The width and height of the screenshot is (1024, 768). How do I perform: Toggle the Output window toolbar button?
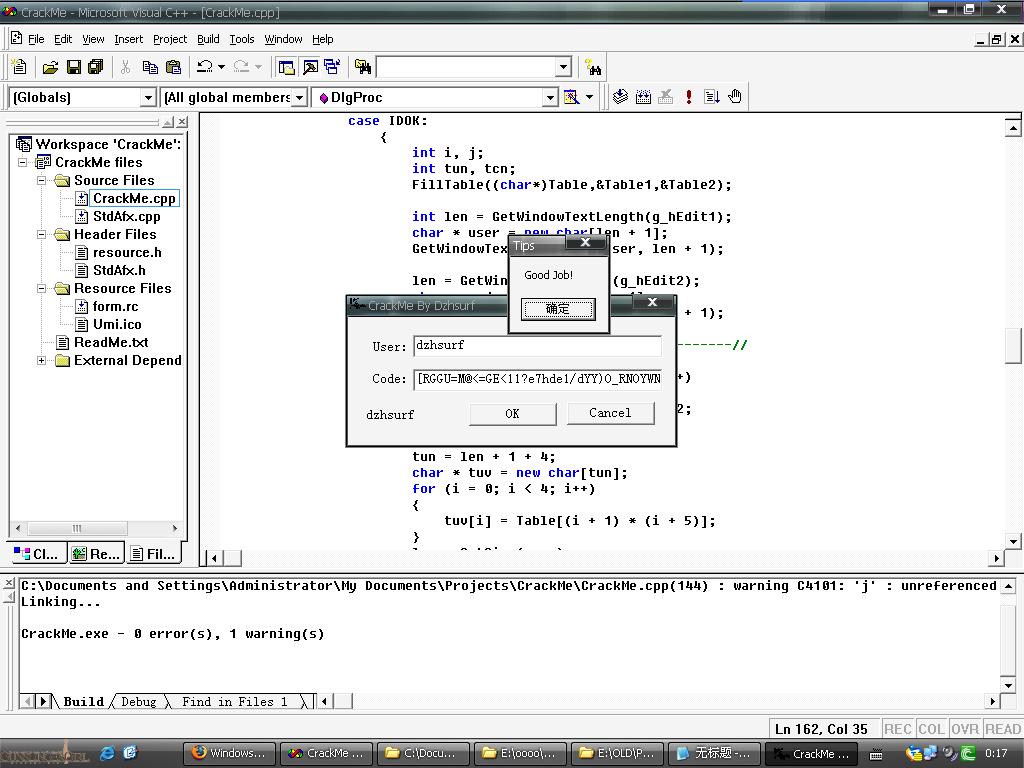click(x=310, y=67)
